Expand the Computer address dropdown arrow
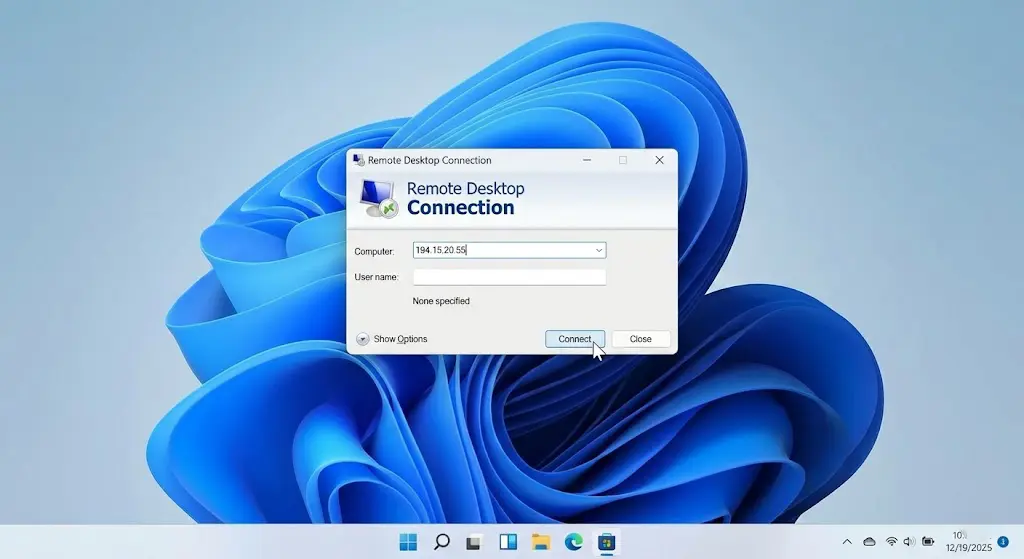This screenshot has width=1024, height=559. coord(599,251)
